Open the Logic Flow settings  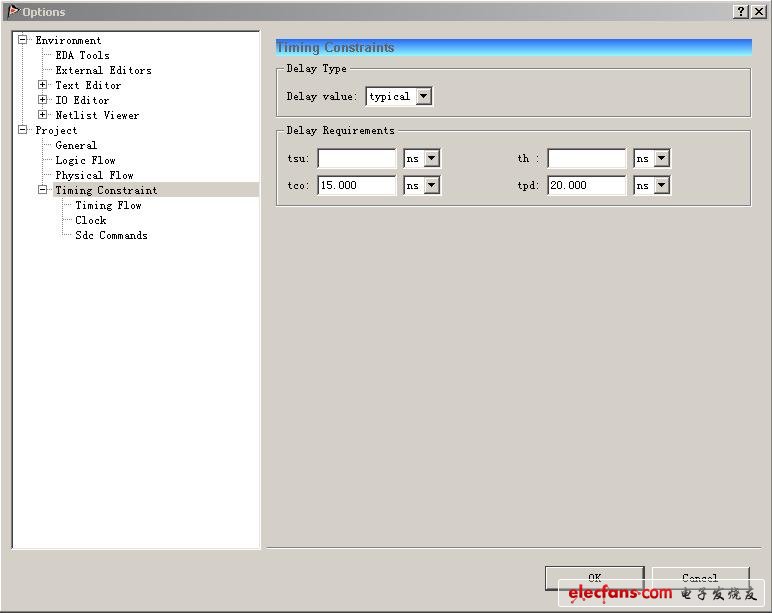click(85, 160)
